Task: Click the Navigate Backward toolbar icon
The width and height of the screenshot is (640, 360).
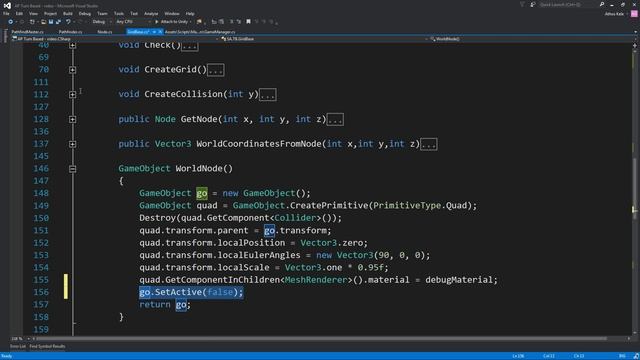Action: pyautogui.click(x=11, y=22)
